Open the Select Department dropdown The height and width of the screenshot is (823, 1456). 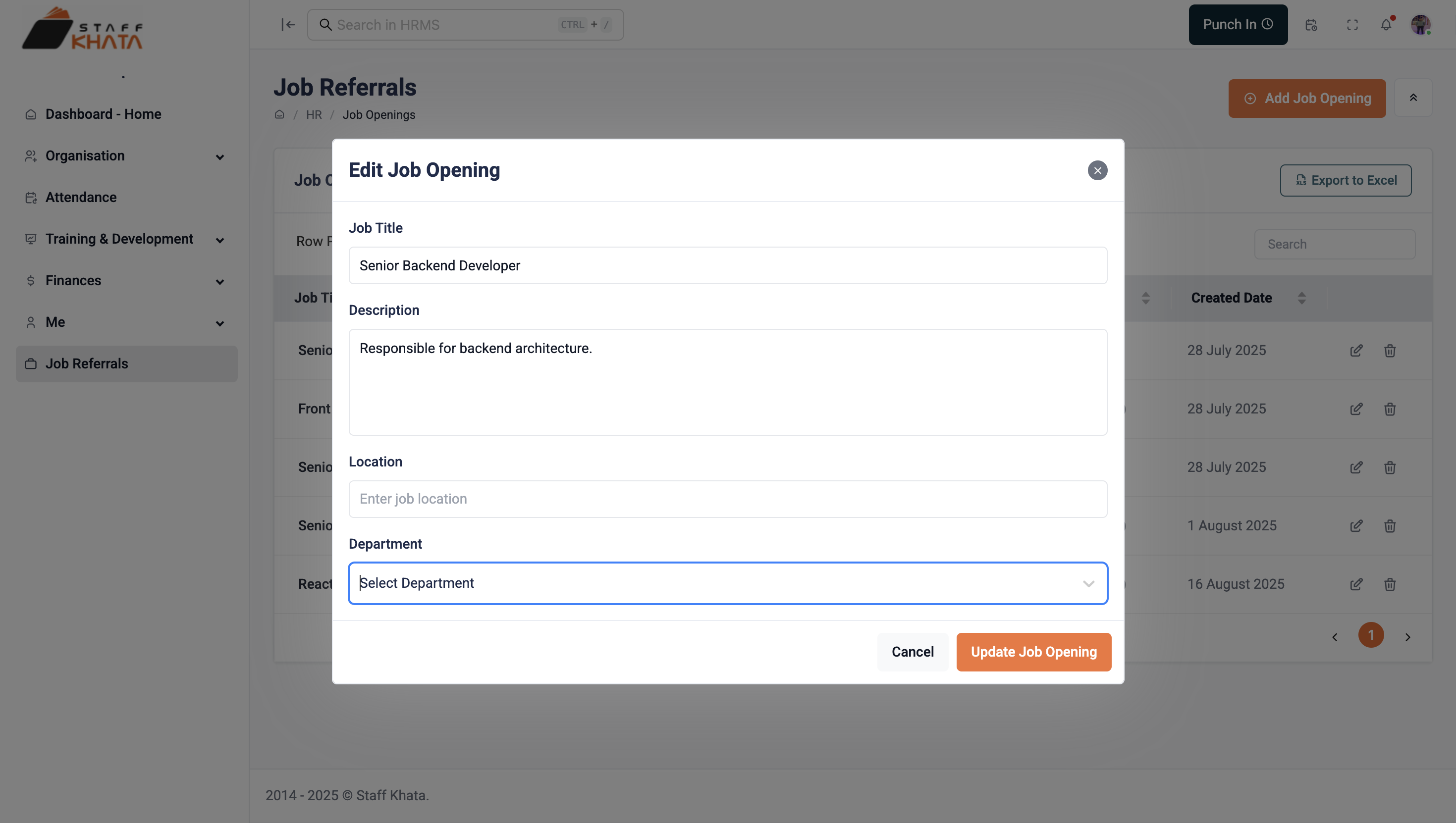[x=727, y=583]
